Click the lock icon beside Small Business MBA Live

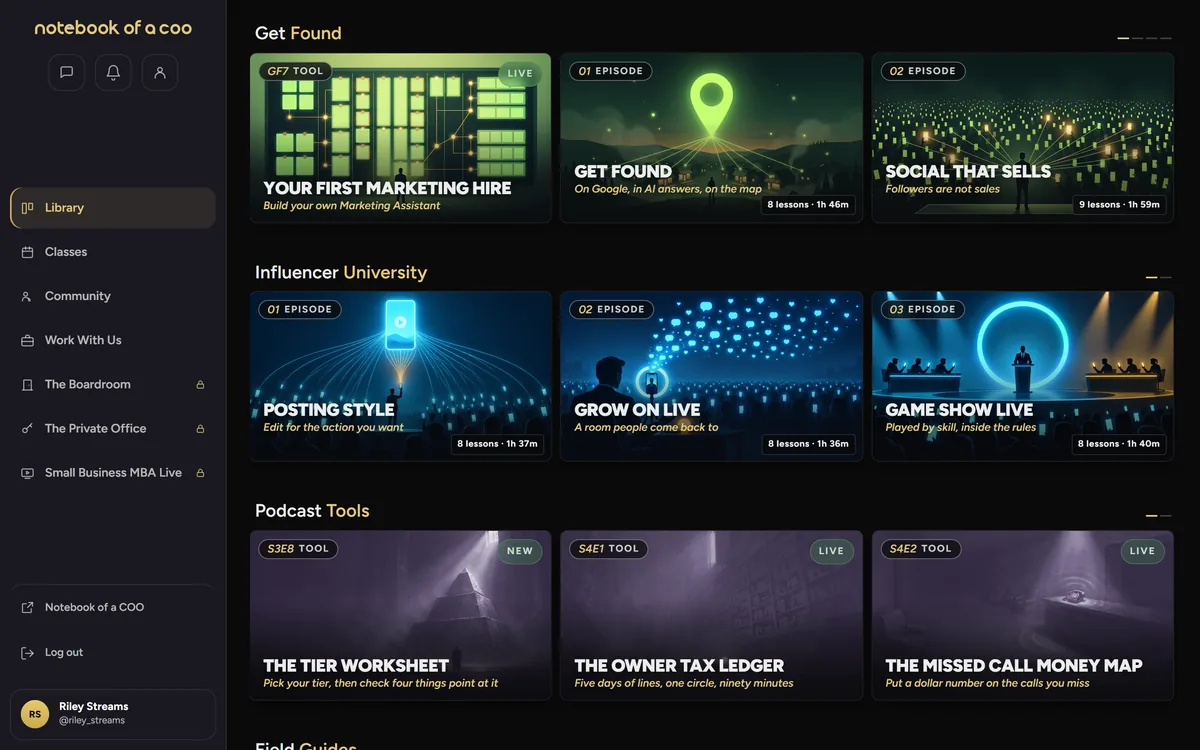click(200, 473)
